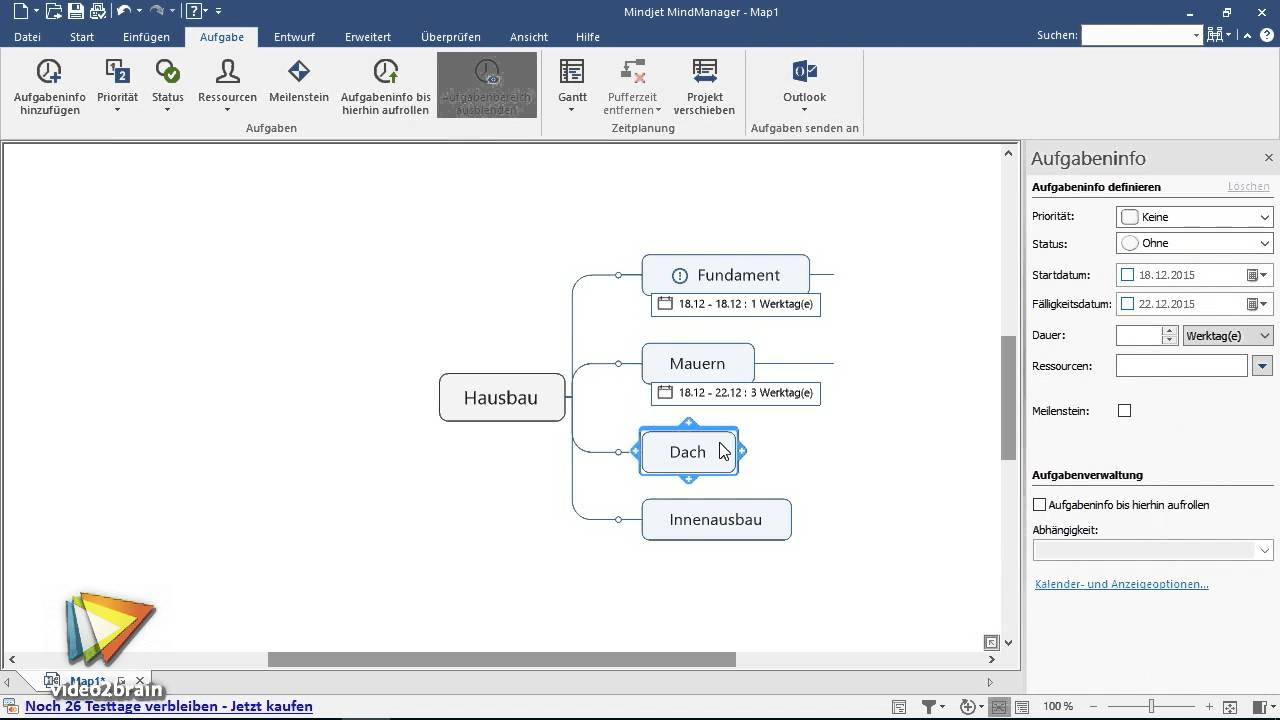This screenshot has width=1280, height=720.
Task: Click Aufgabeninfo hinzufügen in the ribbon
Action: [49, 86]
